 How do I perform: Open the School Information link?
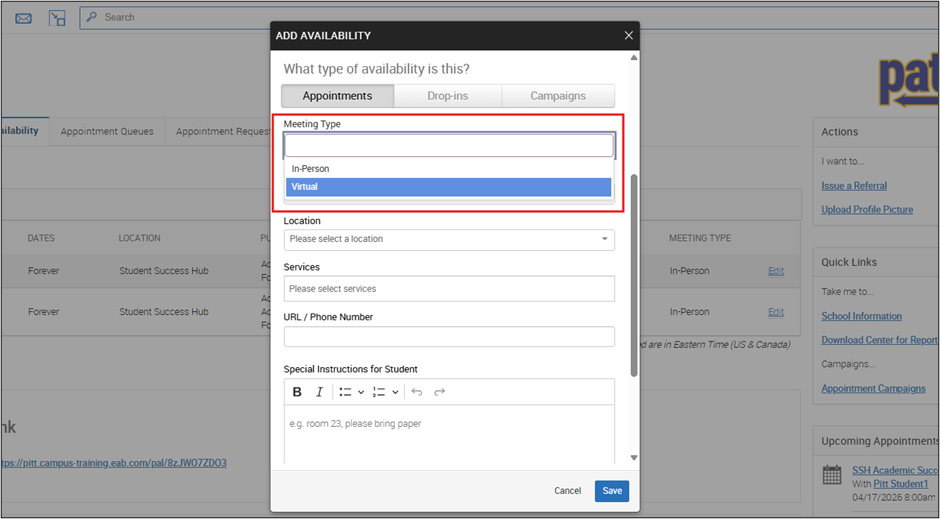tap(861, 316)
